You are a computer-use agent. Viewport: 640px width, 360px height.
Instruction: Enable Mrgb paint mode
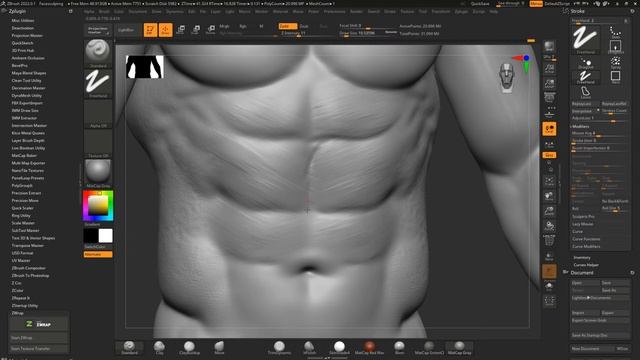coord(224,26)
